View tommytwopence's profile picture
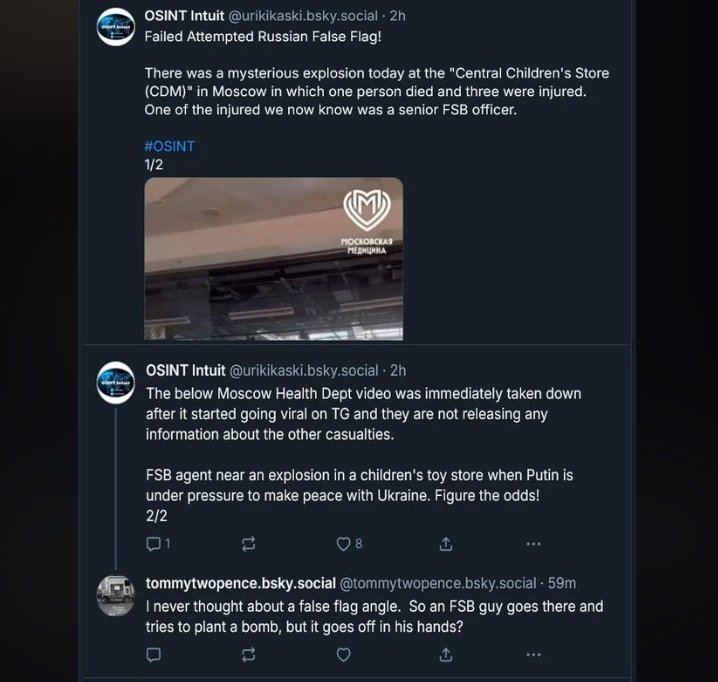Viewport: 718px width, 682px height. pos(116,595)
